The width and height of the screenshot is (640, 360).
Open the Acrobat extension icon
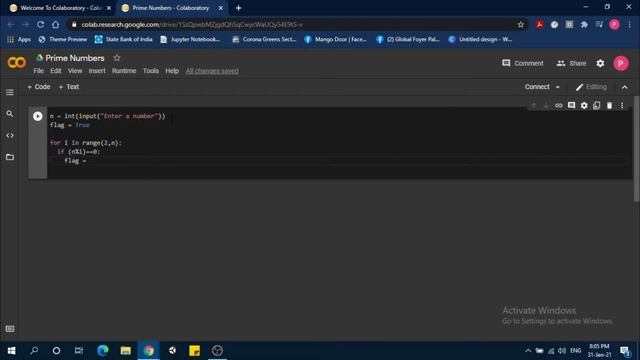[x=540, y=24]
